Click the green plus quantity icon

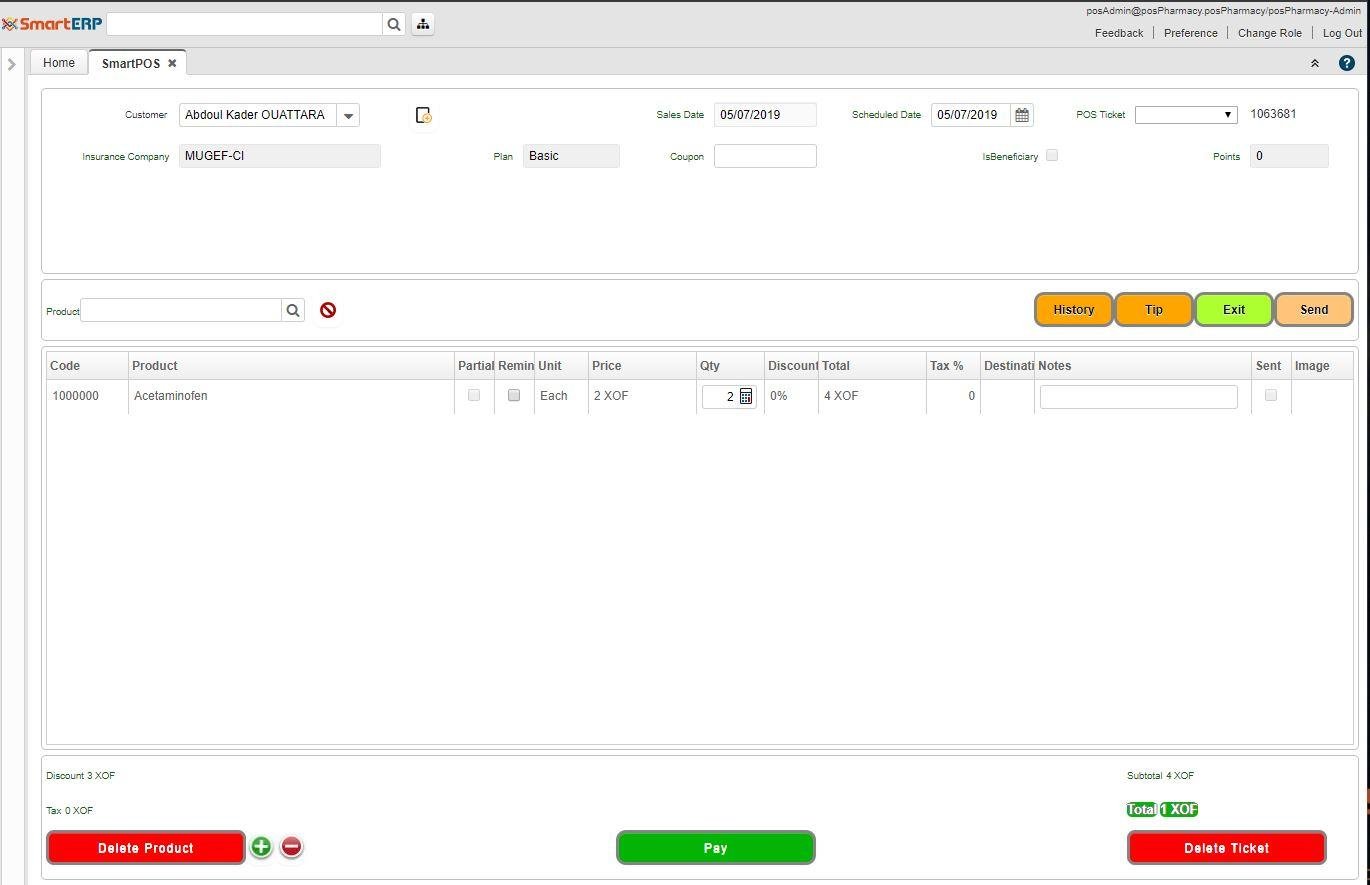tap(261, 847)
